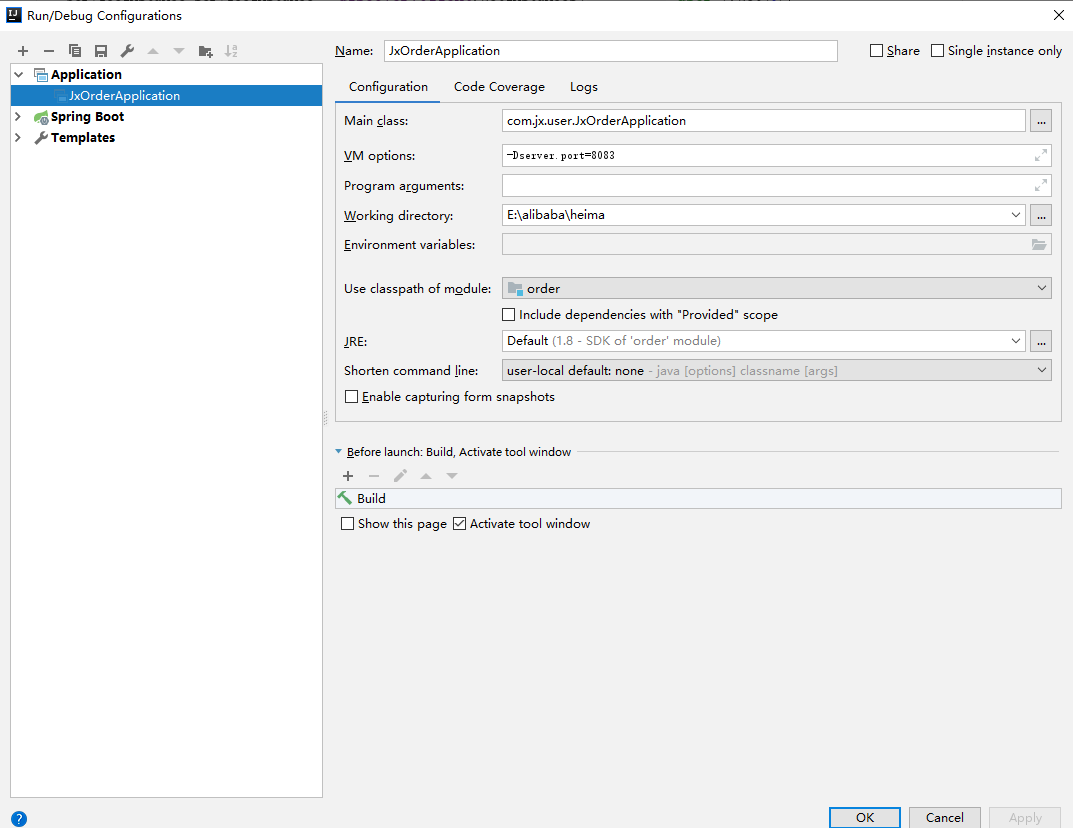
Task: Open Working directory dropdown arrow
Action: tap(1016, 215)
